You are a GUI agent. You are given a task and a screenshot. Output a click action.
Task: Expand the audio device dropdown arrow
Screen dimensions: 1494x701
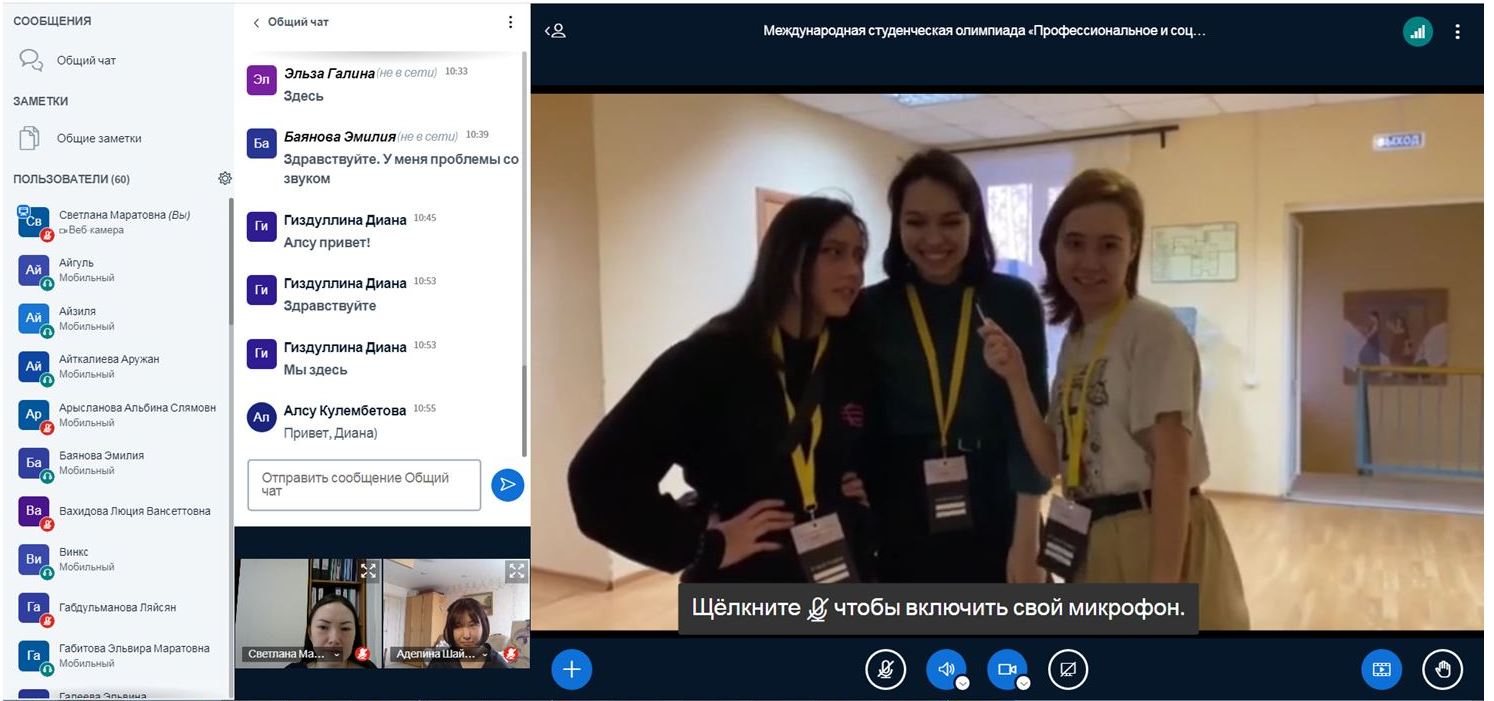click(962, 683)
